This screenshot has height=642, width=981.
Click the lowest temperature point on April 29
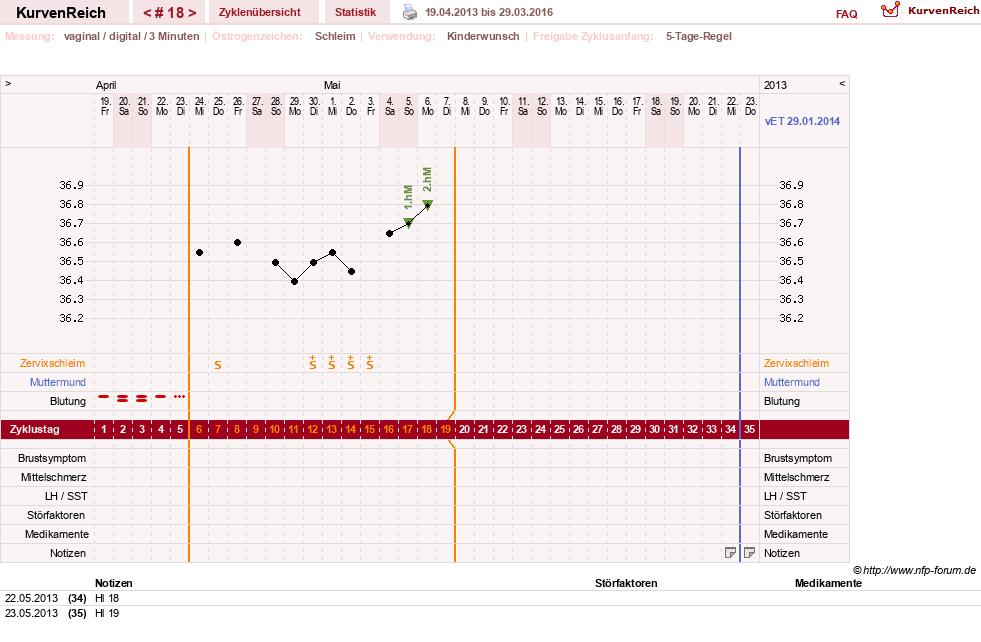coord(294,282)
